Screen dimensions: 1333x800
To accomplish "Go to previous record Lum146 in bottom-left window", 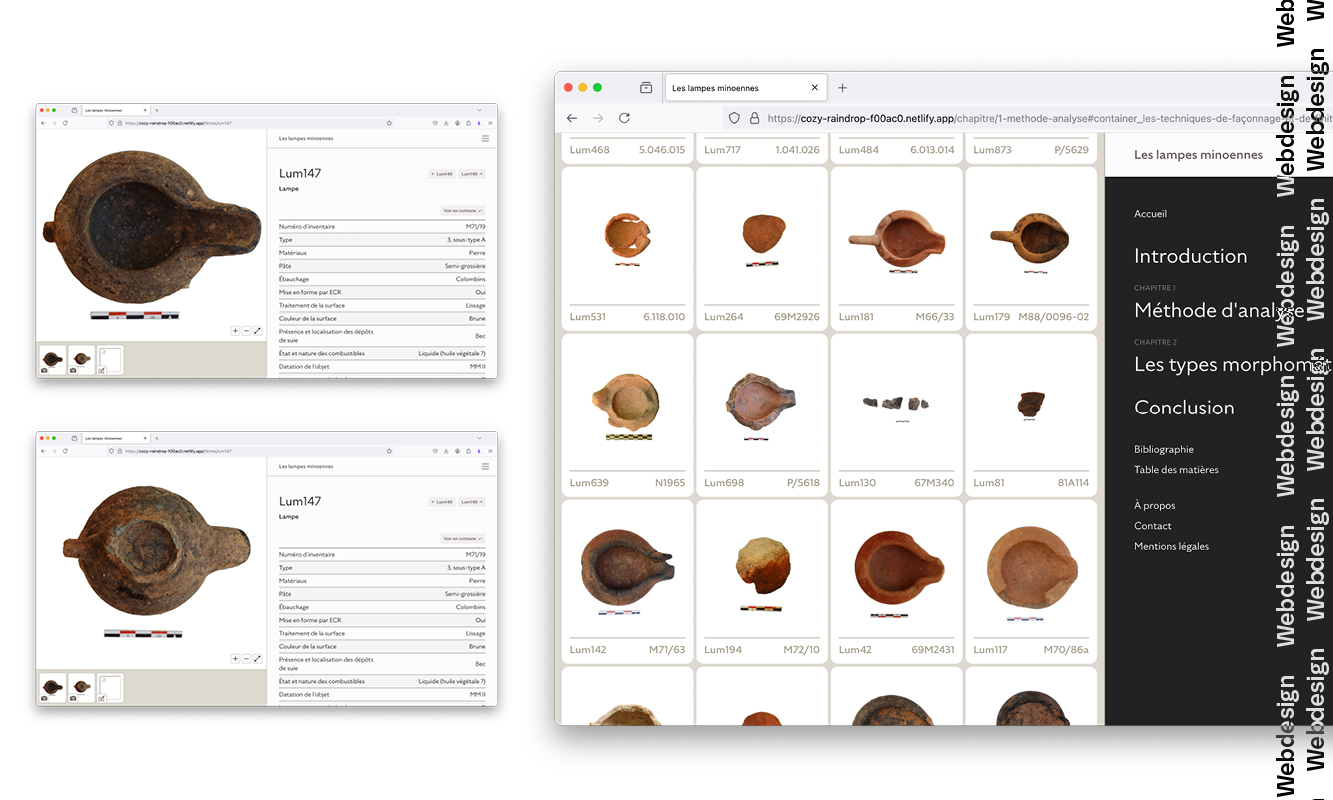I will (x=441, y=502).
